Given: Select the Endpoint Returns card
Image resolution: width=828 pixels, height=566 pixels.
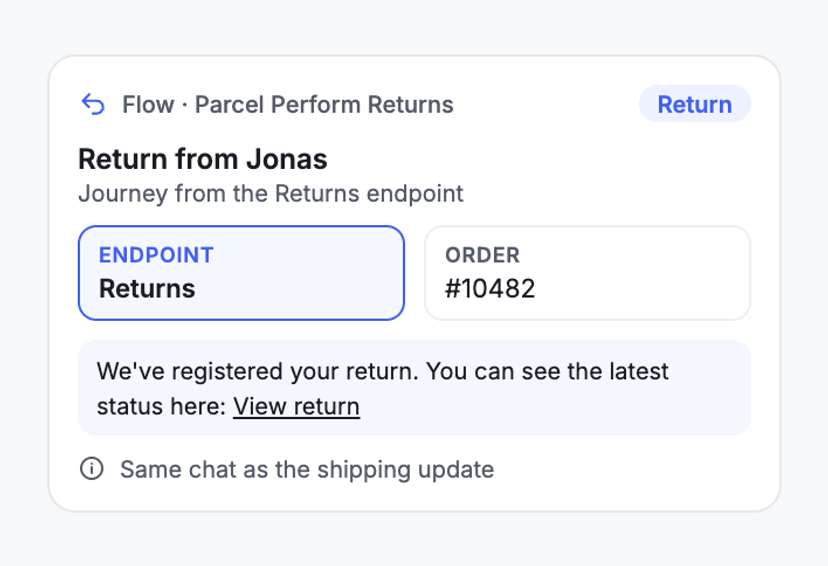Looking at the screenshot, I should pos(241,273).
